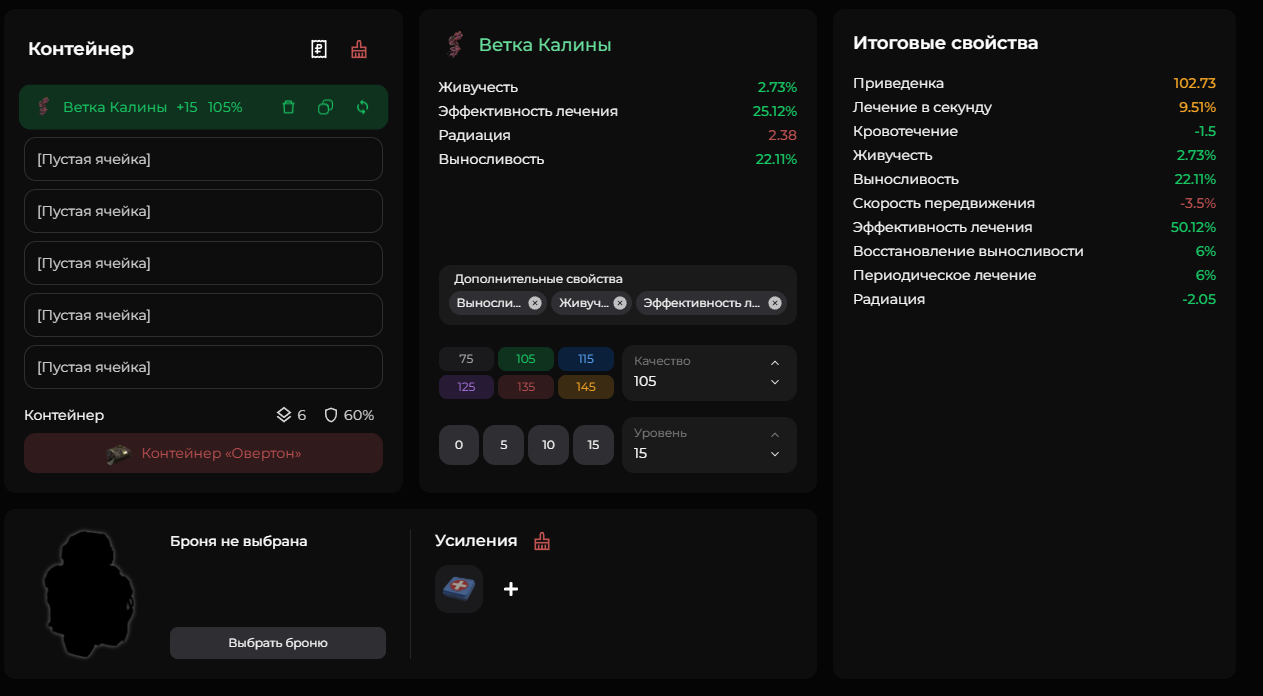
Task: Click the Радиация value 2.38 in artifact stats
Action: [x=782, y=135]
